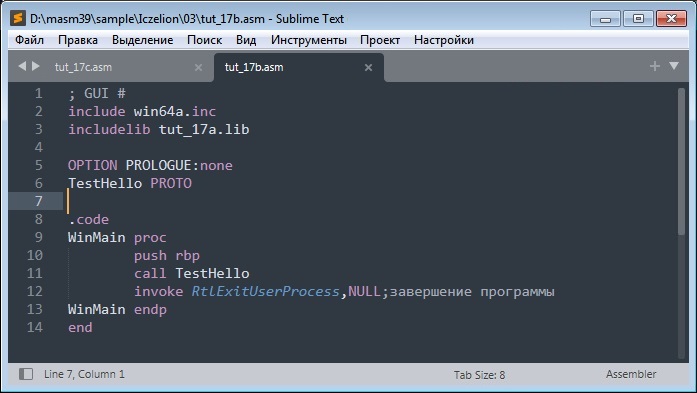697x393 pixels.
Task: Click line number 7 in gutter
Action: (x=38, y=201)
